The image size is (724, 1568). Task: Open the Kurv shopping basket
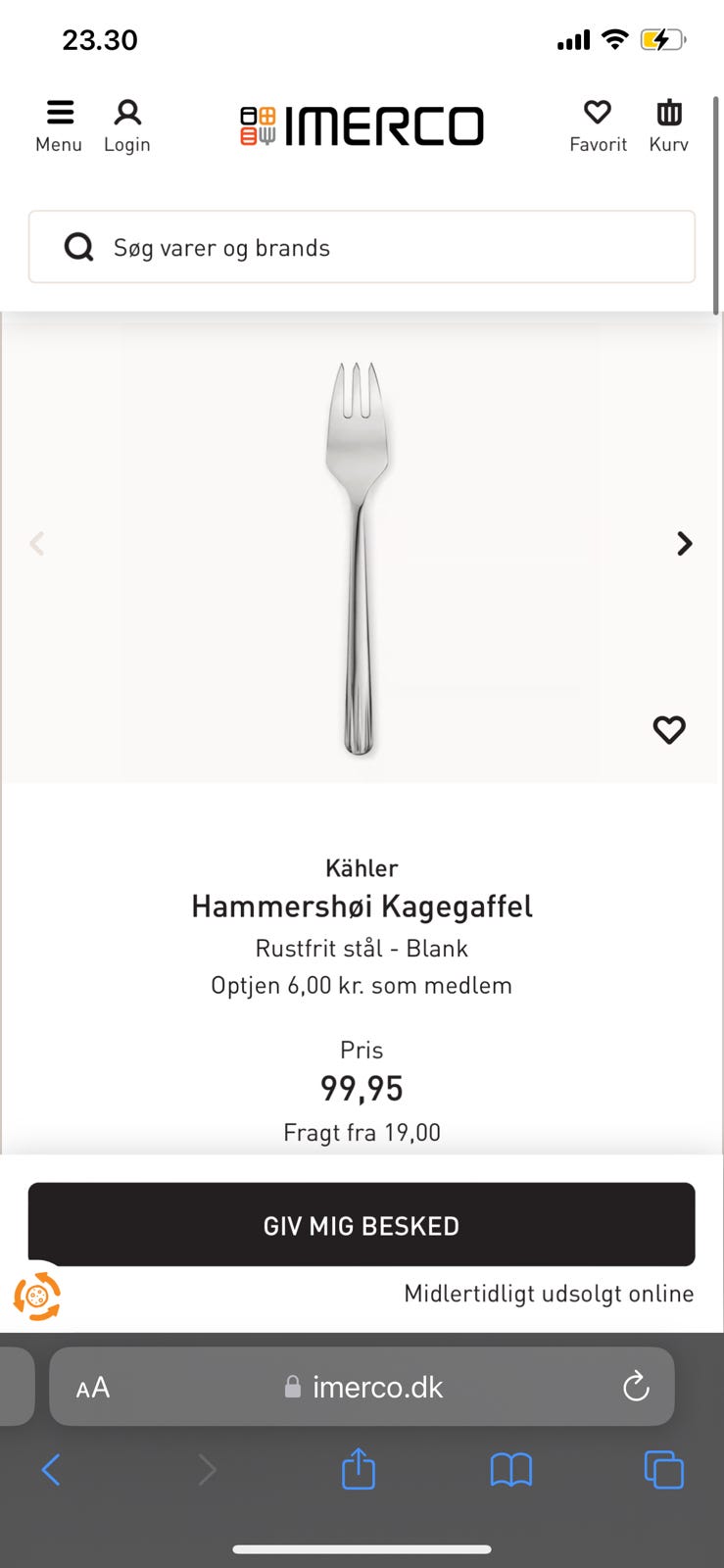pos(669,126)
